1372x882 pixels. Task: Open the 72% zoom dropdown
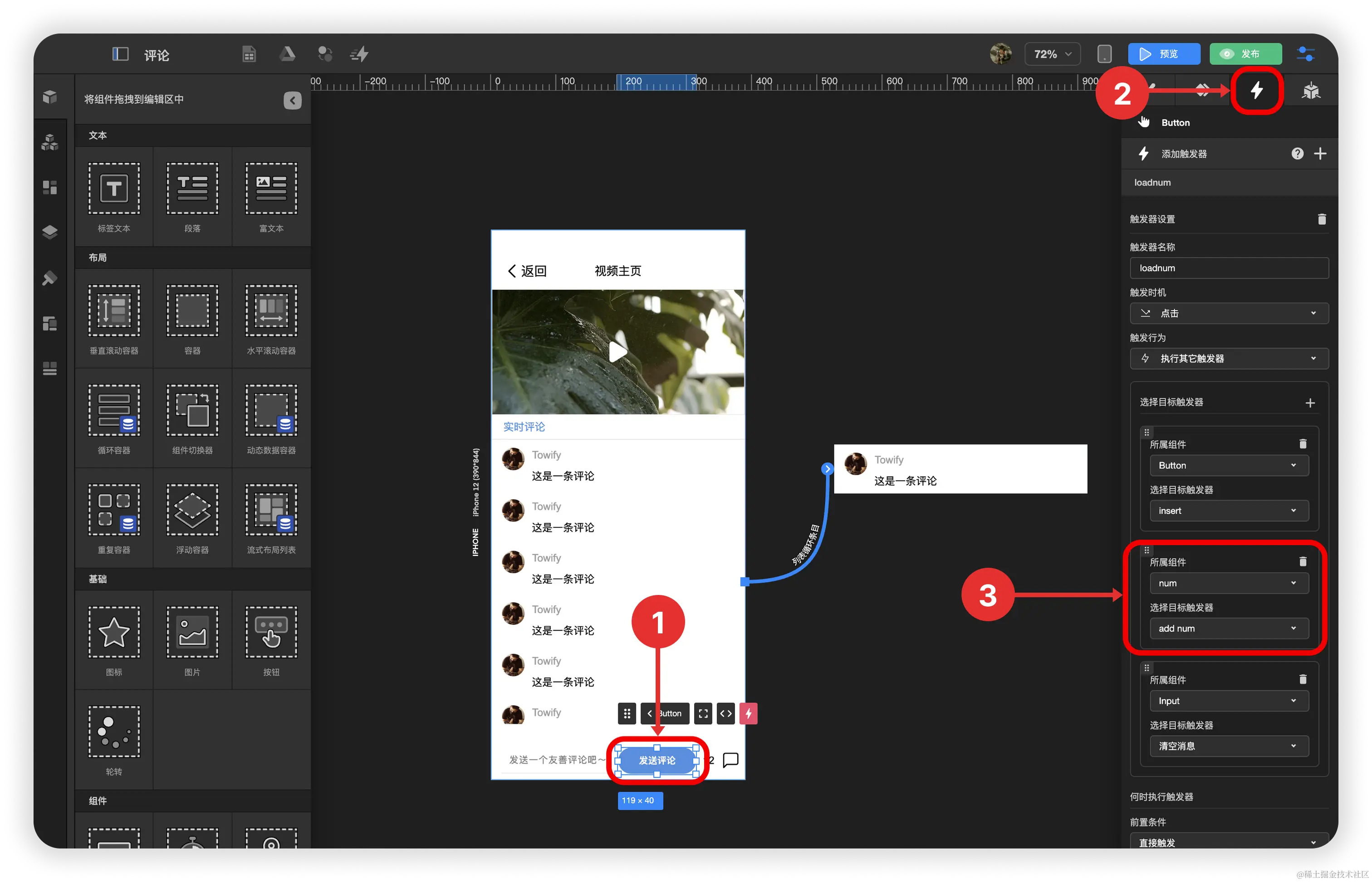[1052, 54]
